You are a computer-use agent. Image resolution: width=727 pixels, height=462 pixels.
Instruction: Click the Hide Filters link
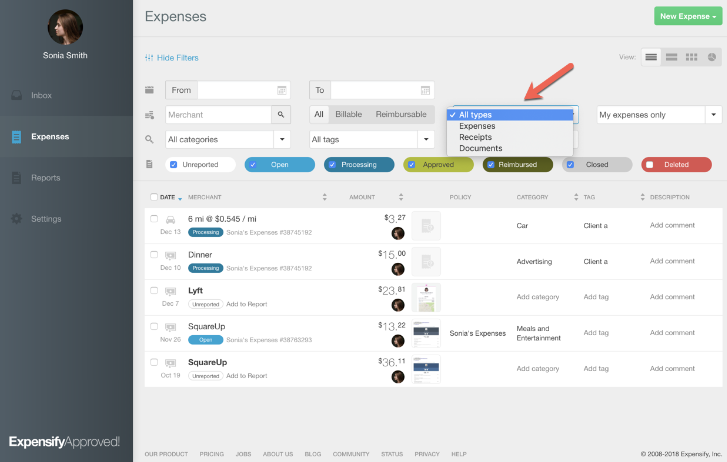point(172,58)
